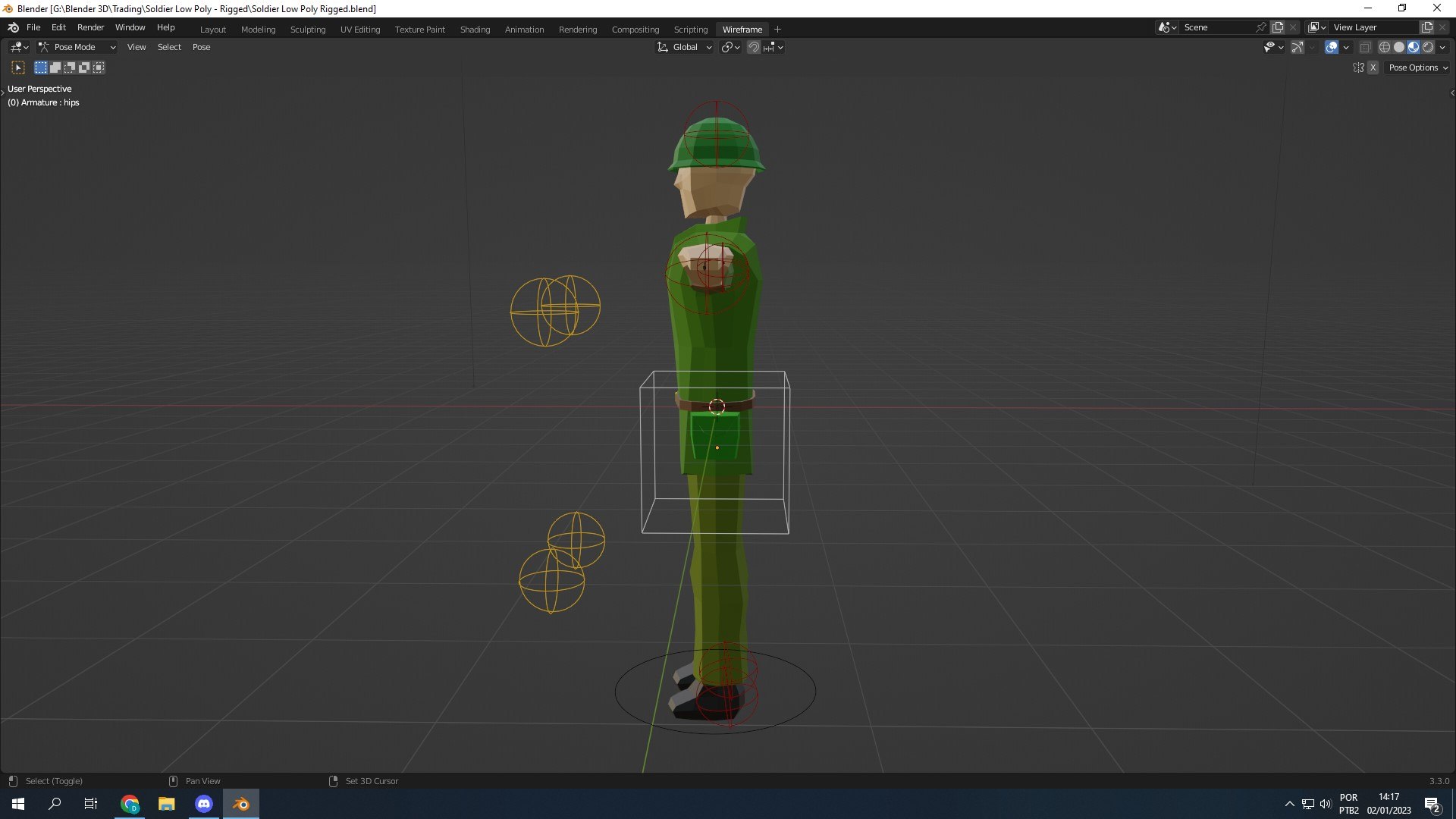The width and height of the screenshot is (1456, 819).
Task: Click the View Layer name field
Action: (1373, 27)
